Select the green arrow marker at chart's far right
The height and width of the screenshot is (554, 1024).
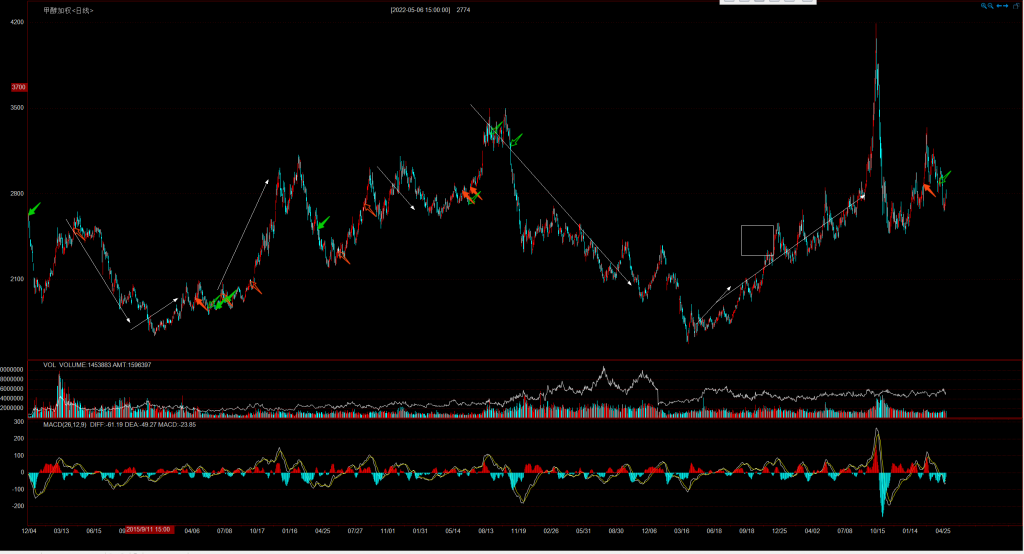(944, 176)
